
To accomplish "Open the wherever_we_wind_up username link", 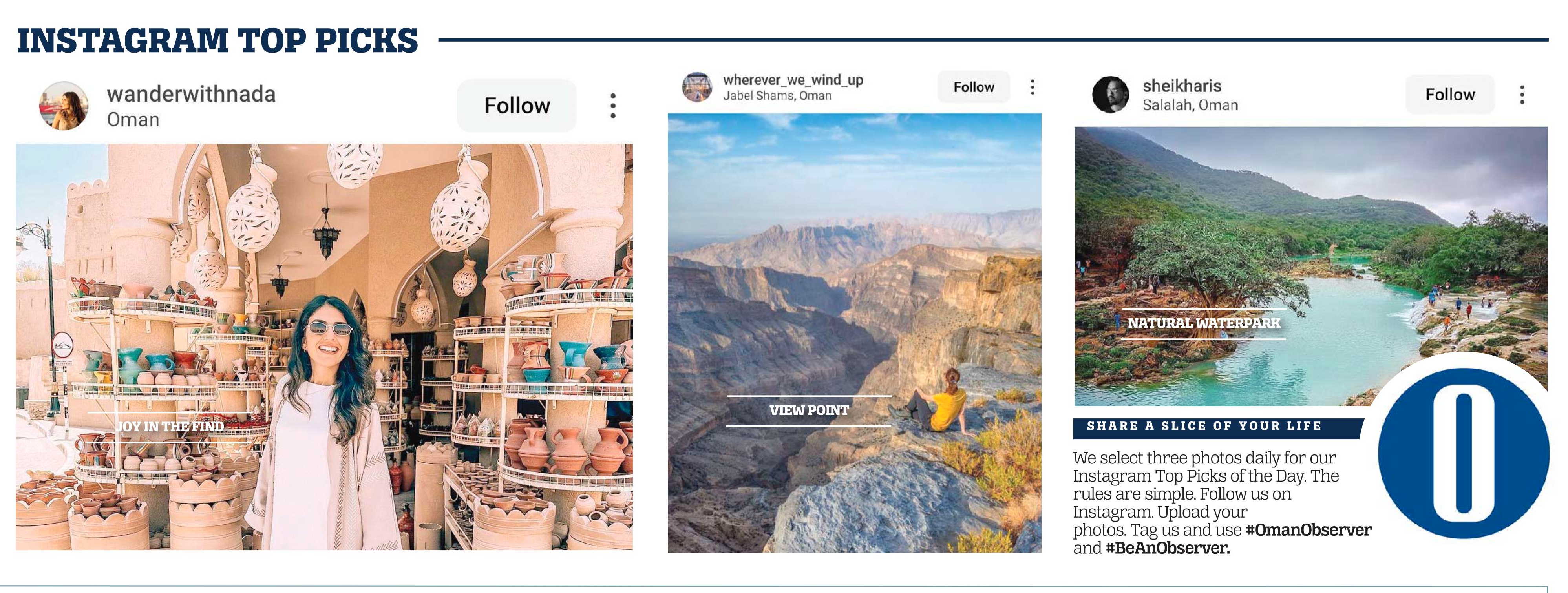I will click(793, 80).
